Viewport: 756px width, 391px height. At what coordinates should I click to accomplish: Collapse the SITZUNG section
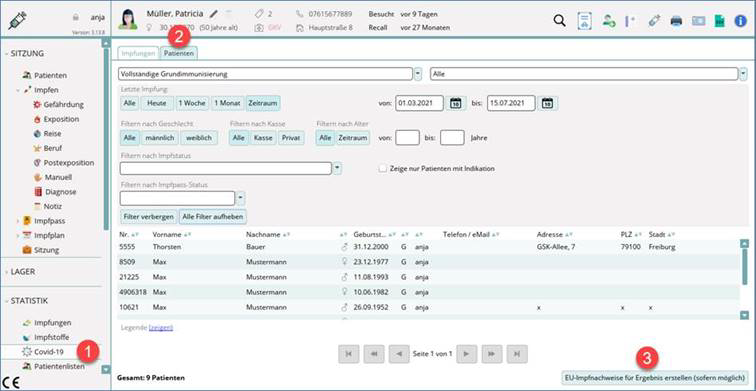[6, 54]
